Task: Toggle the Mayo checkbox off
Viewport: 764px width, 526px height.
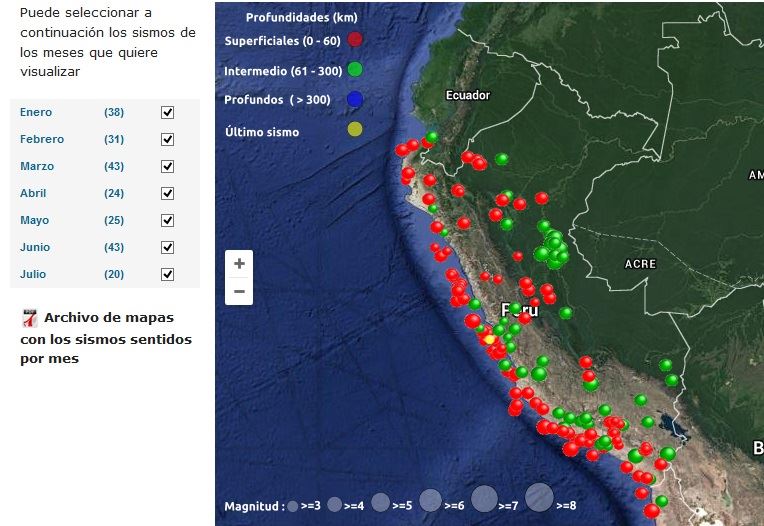Action: [168, 221]
